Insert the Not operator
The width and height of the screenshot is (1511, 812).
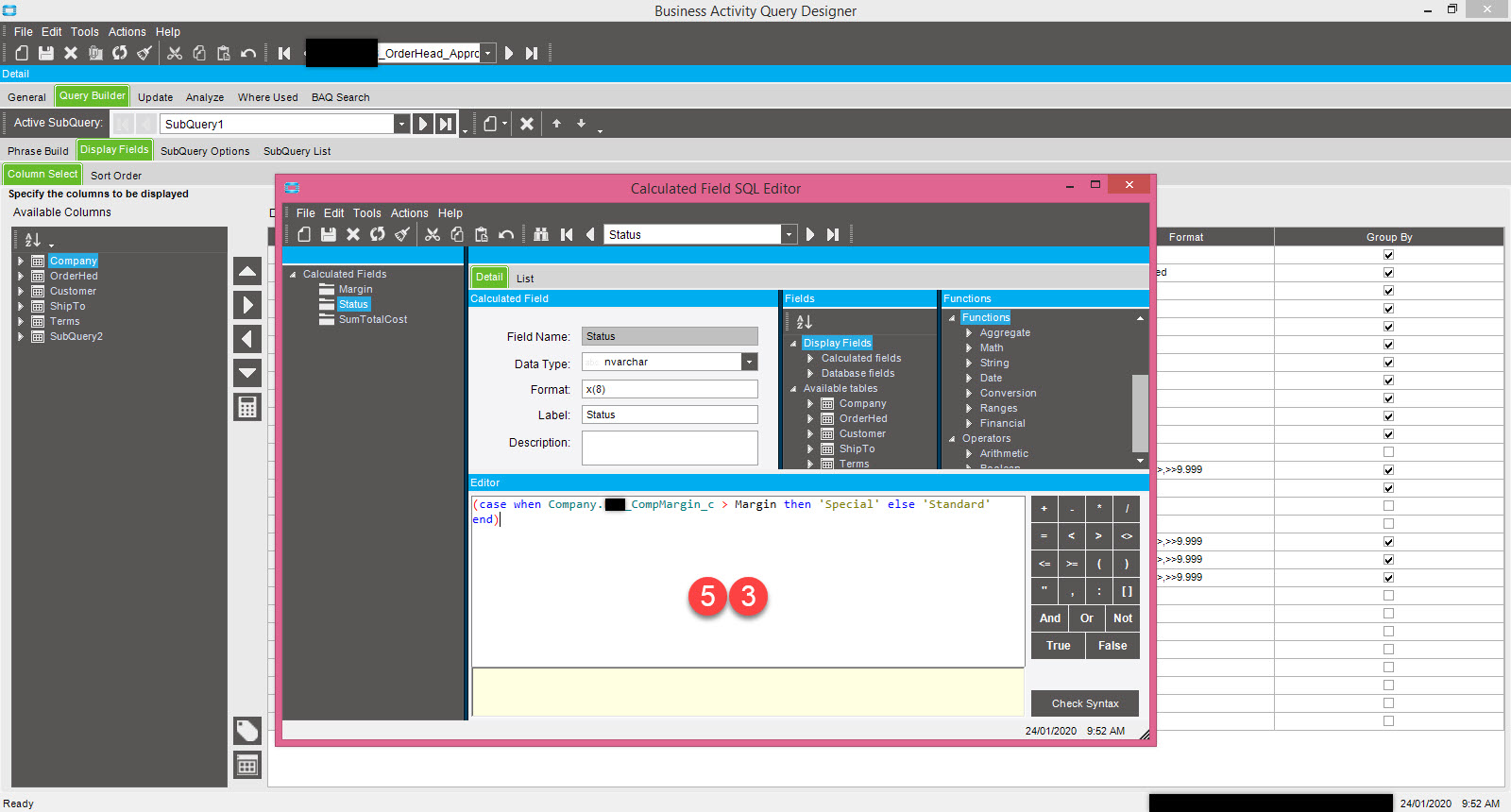pos(1123,618)
